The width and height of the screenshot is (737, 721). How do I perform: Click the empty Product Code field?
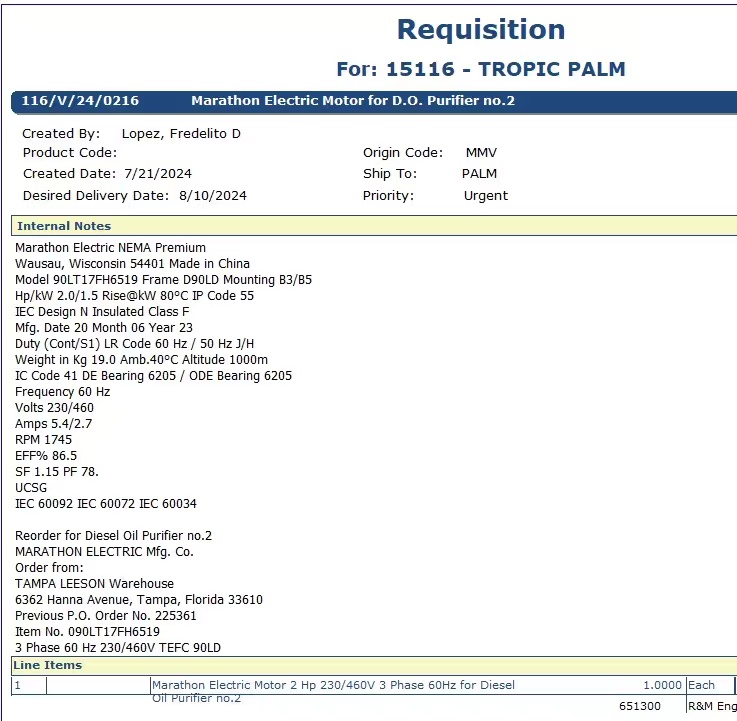200,153
